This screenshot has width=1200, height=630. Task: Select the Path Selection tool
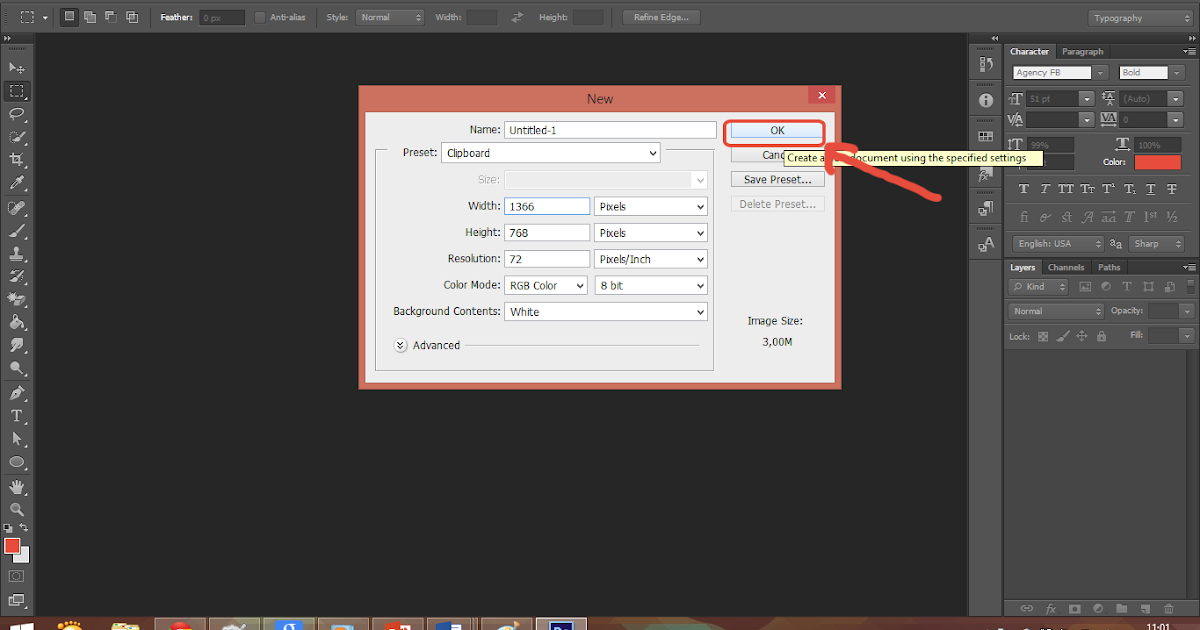click(16, 438)
